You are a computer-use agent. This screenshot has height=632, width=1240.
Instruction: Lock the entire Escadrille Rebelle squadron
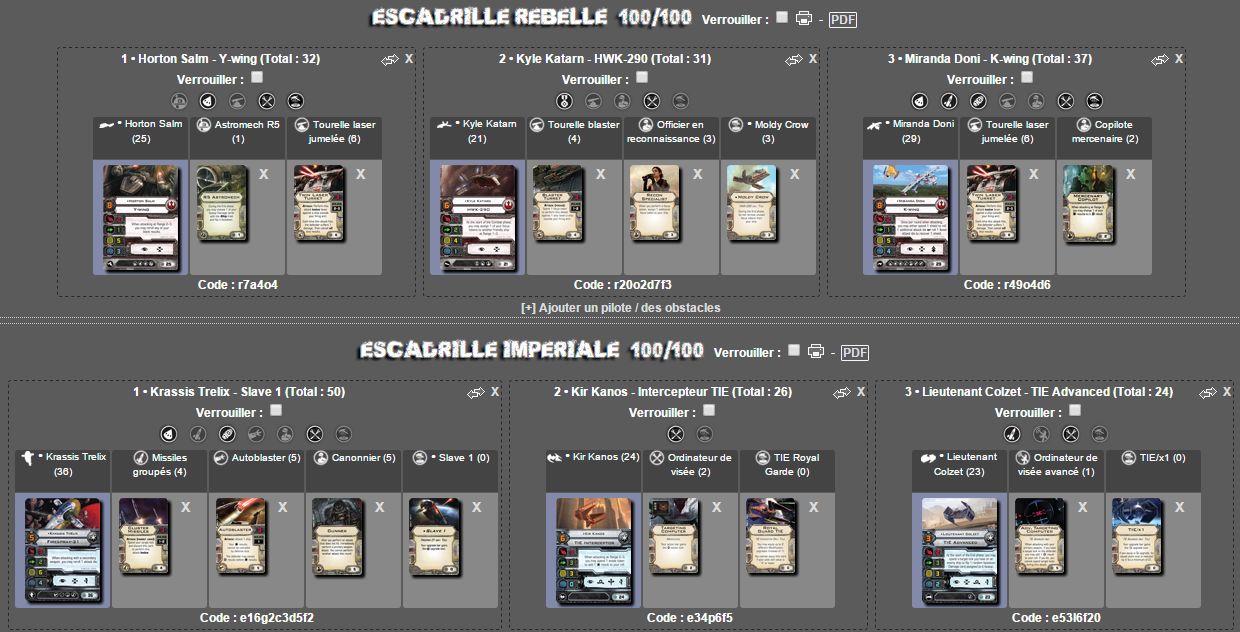point(782,18)
